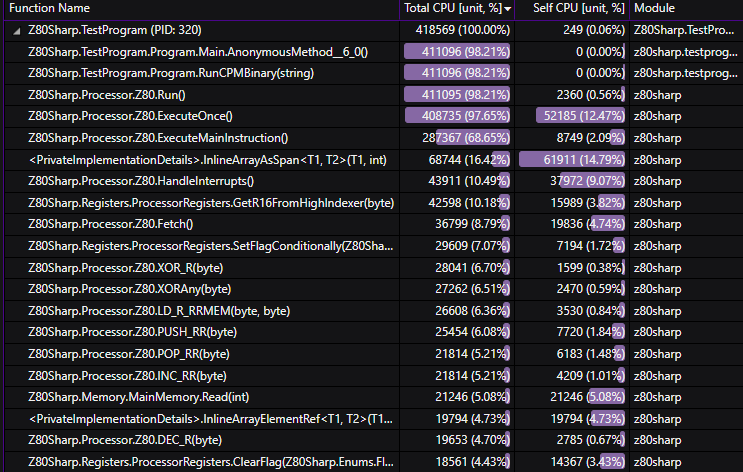
Task: Click module cell in RunCPMBinary row
Action: 685,73
